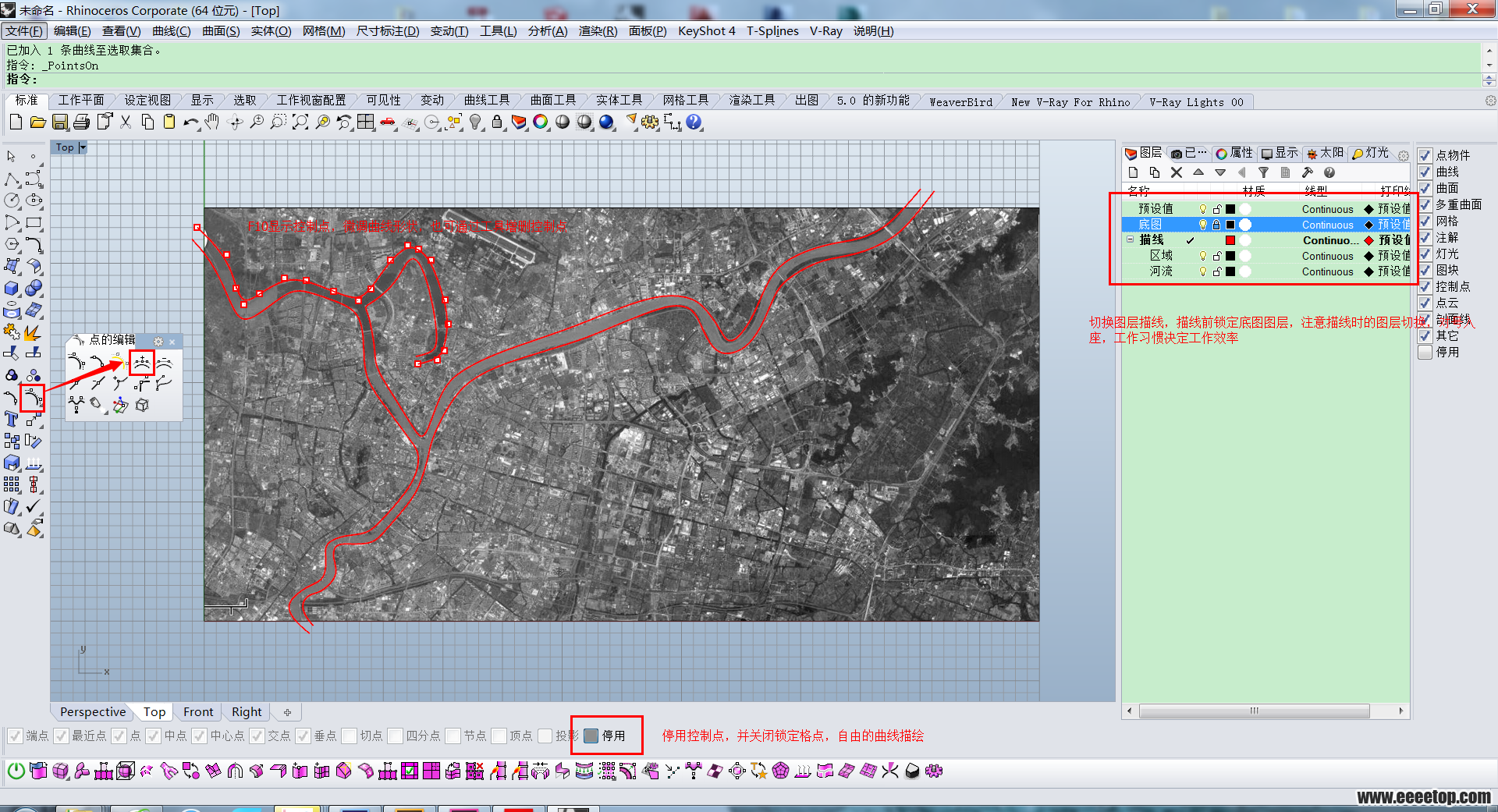Click the black color swatch of 区域 layer
Image resolution: width=1498 pixels, height=812 pixels.
1230,256
